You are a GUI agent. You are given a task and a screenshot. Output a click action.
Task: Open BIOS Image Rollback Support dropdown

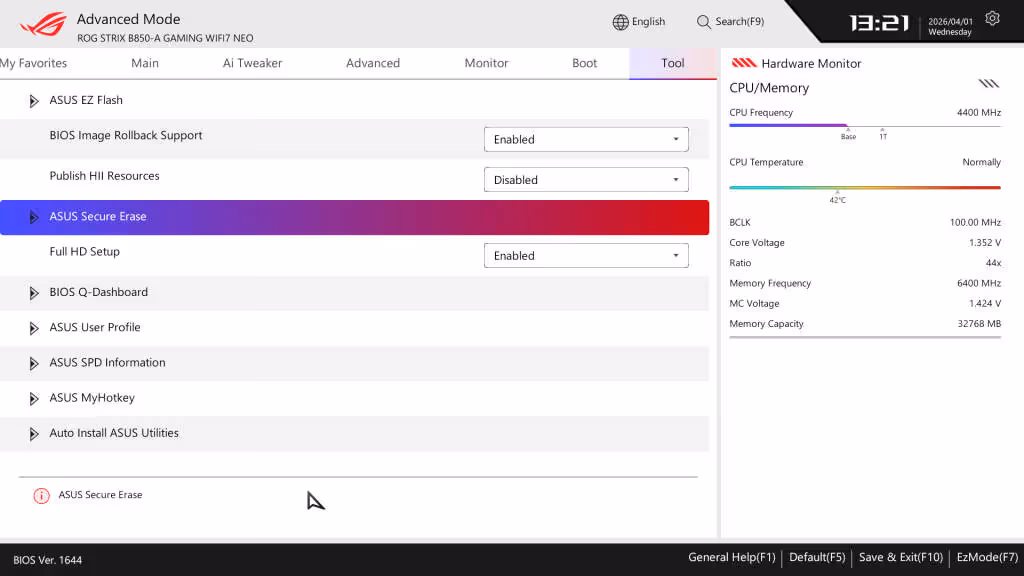tap(586, 139)
